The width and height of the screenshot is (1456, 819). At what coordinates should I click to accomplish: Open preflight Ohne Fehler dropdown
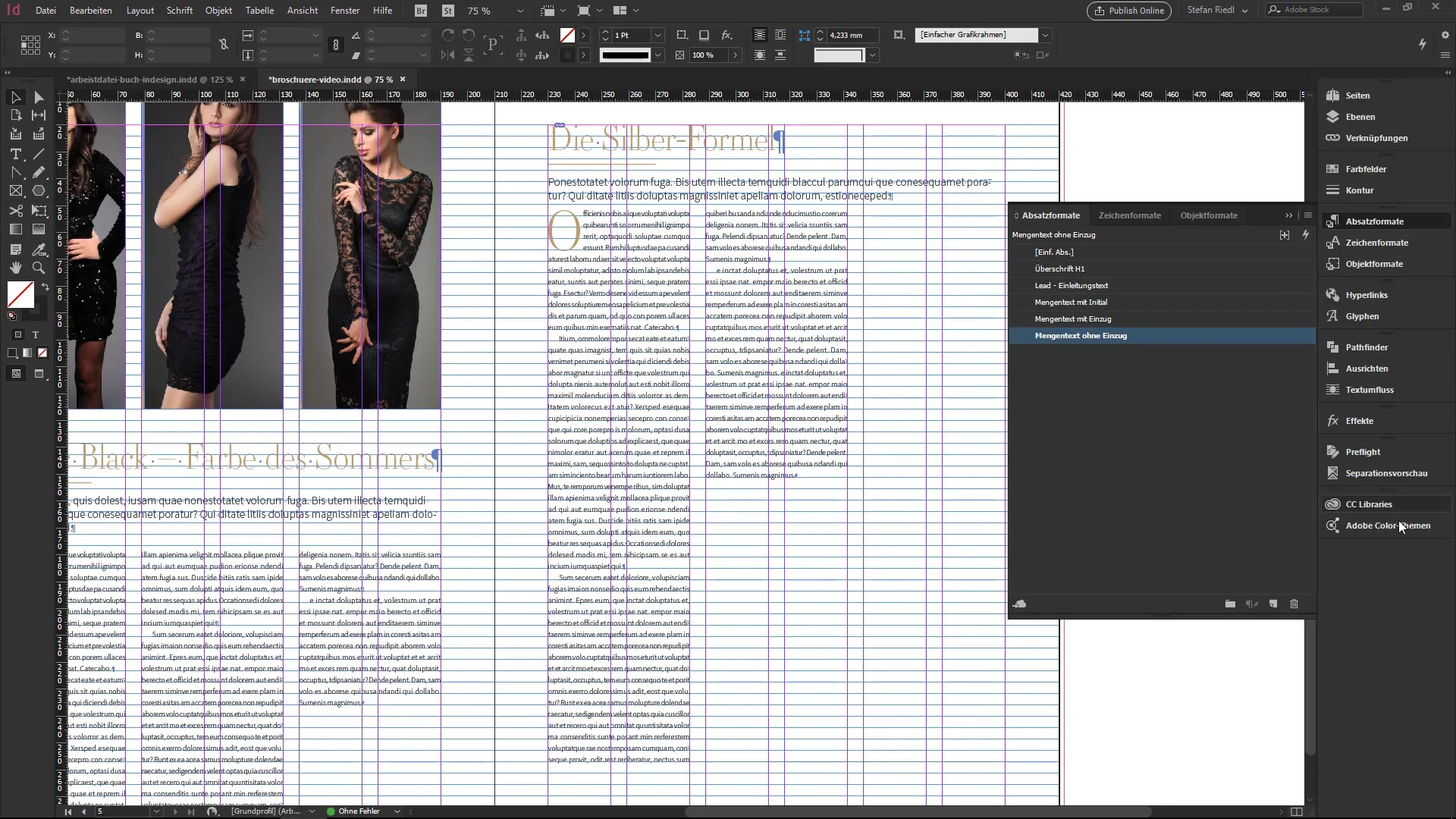point(397,811)
